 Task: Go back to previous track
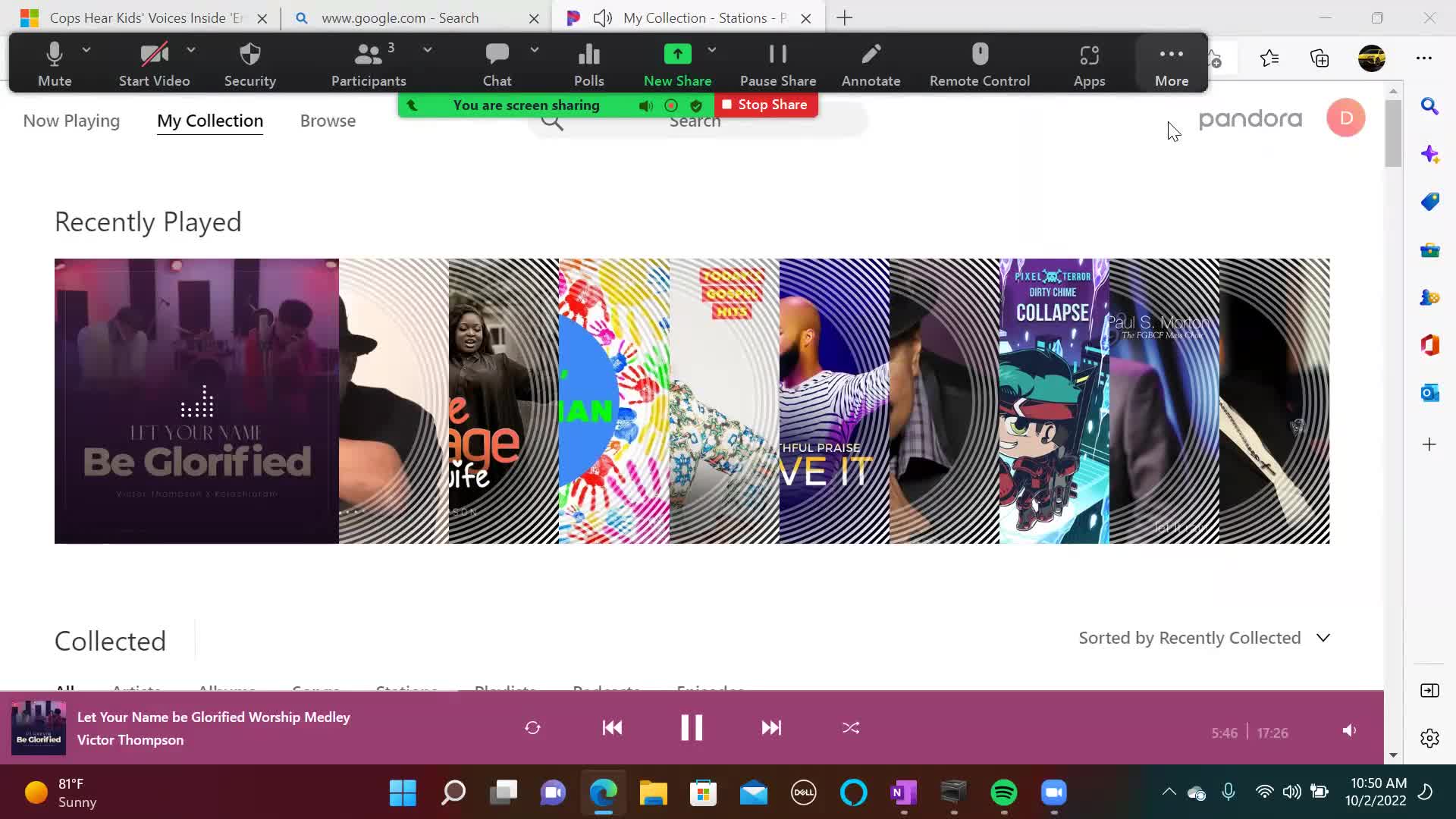(x=612, y=728)
